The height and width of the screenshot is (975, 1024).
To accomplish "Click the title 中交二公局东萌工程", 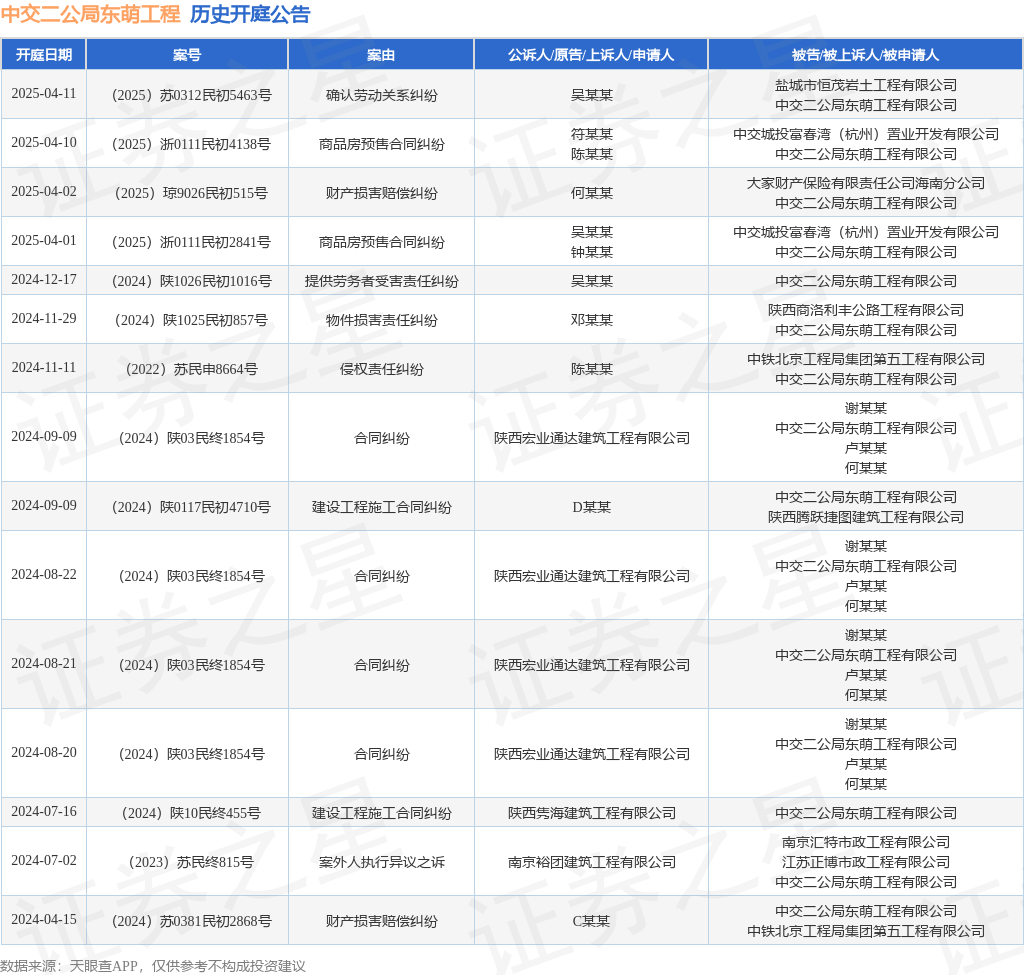I will coord(91,14).
